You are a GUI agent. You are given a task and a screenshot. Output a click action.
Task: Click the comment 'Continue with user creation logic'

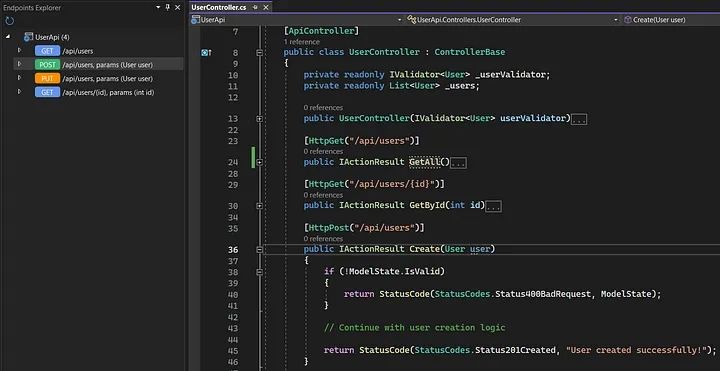422,328
